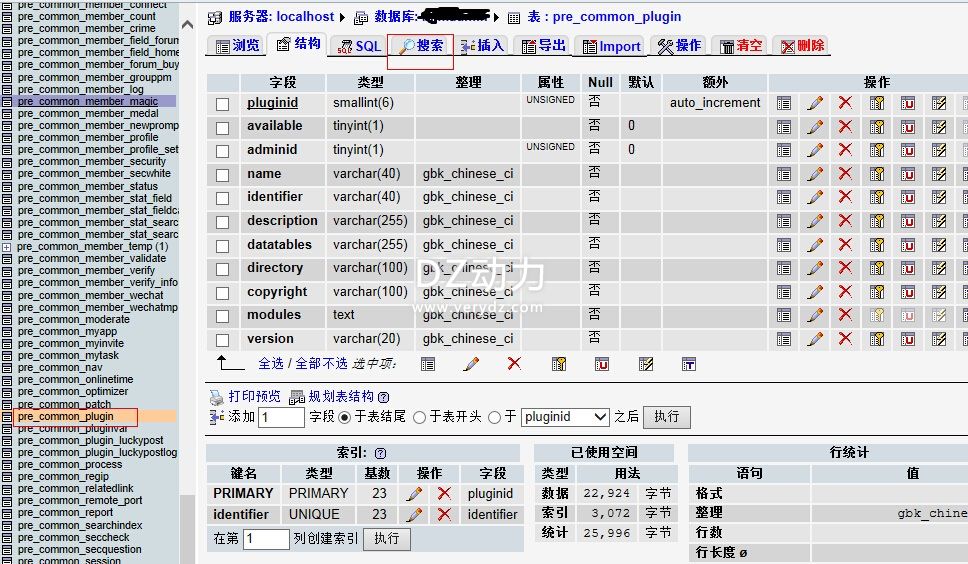Click the unique icon for version field
The image size is (968, 564).
(908, 339)
